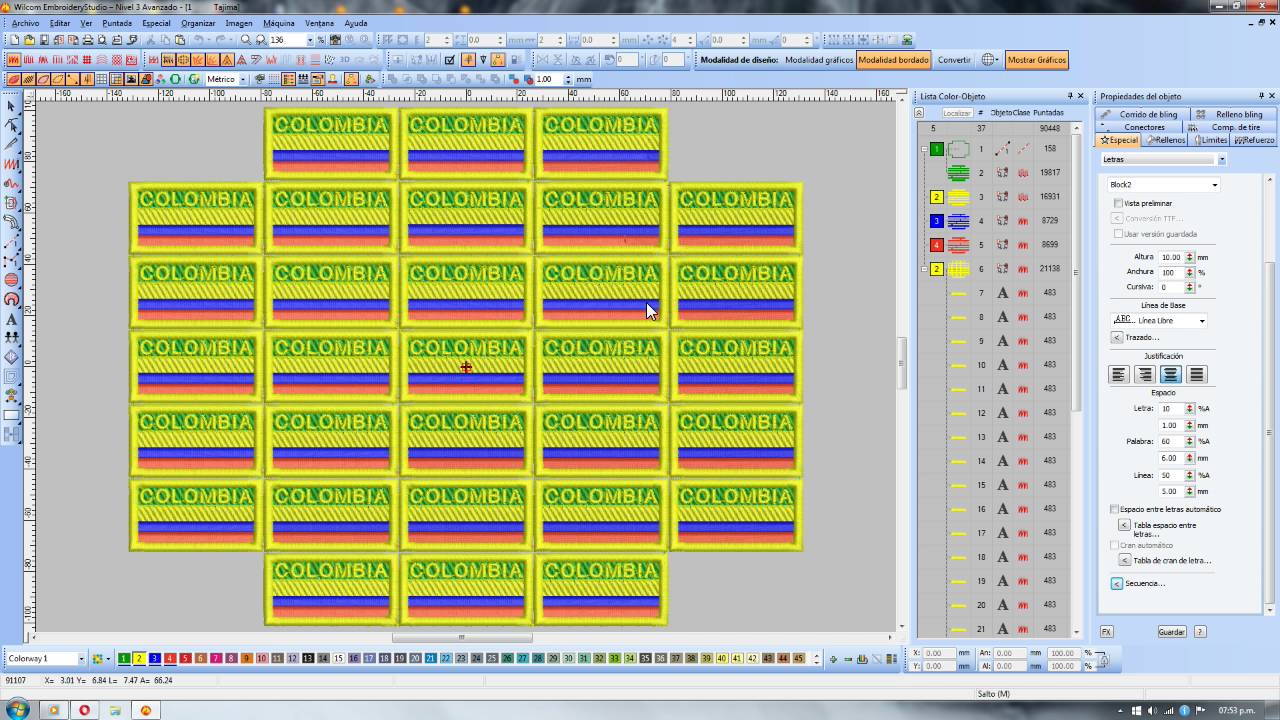Open the Línea Libre baseline dropdown

(1202, 321)
